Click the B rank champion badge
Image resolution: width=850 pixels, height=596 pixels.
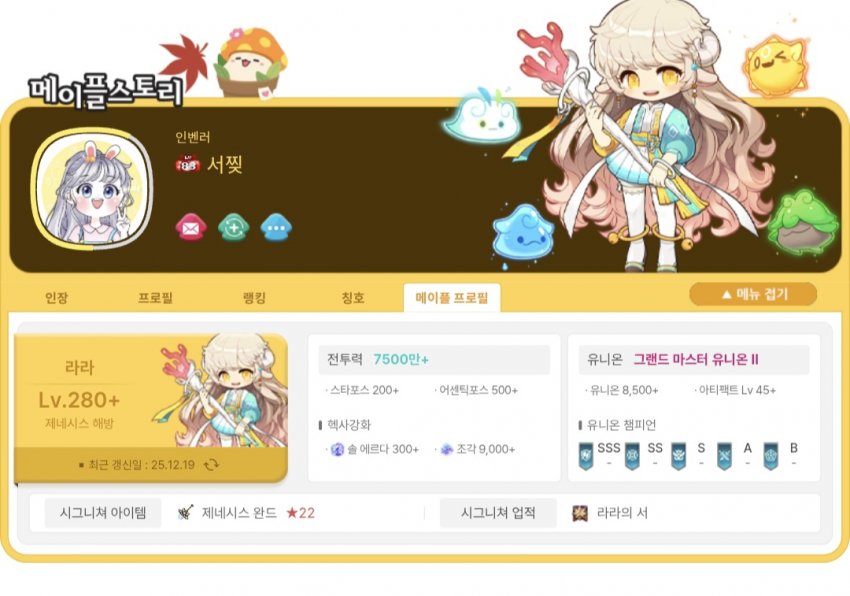tap(771, 456)
